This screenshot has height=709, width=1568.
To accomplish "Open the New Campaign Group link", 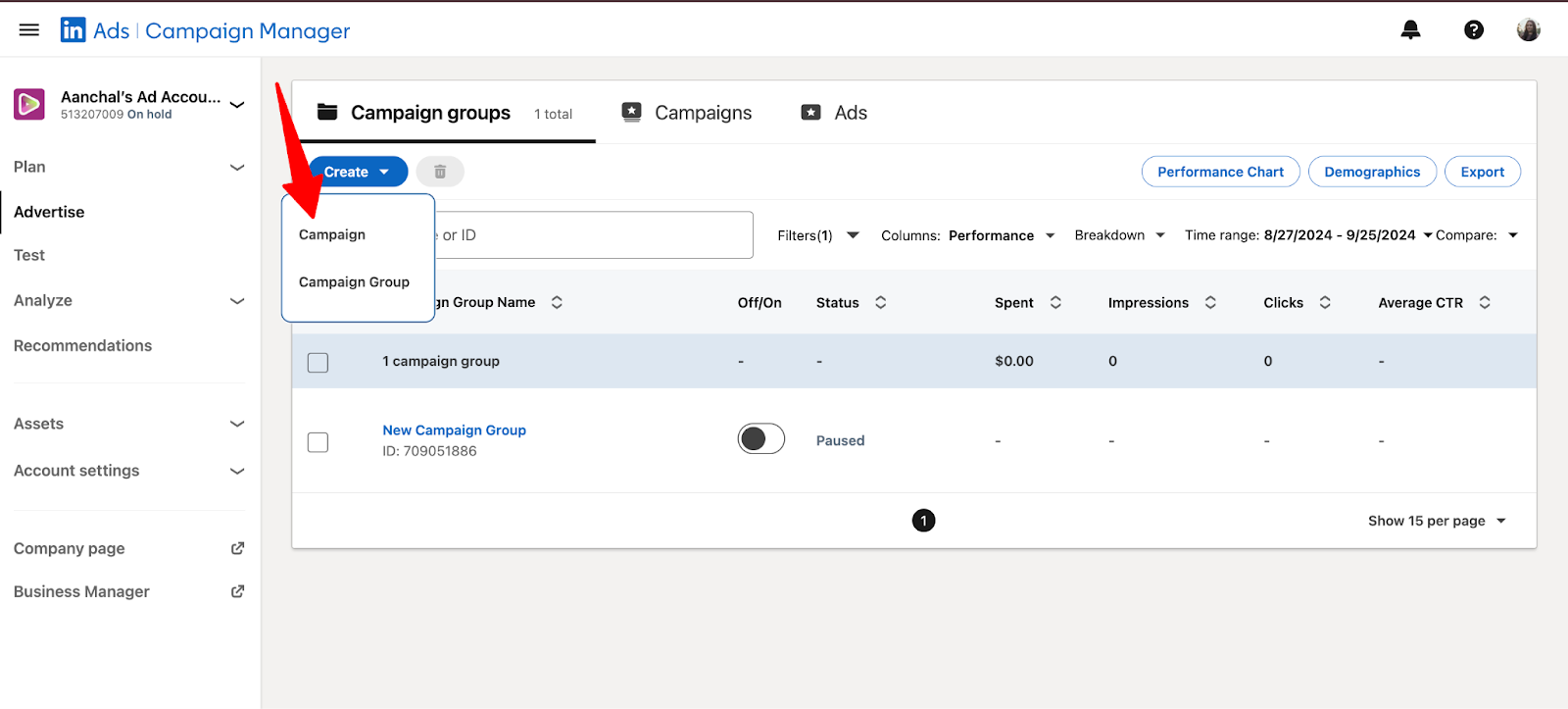I will [454, 430].
